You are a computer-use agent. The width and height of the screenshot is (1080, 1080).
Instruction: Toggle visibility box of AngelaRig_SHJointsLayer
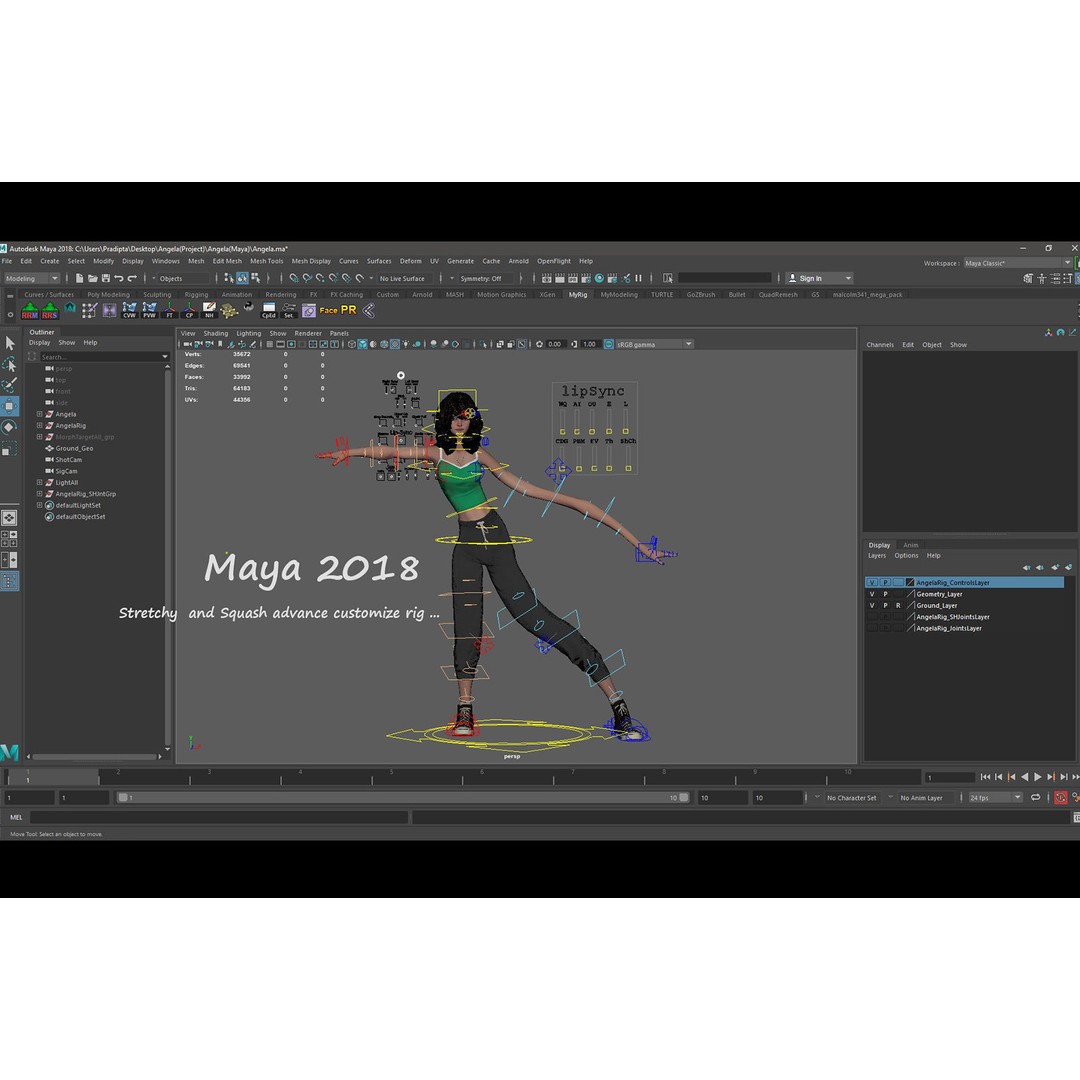pos(872,617)
